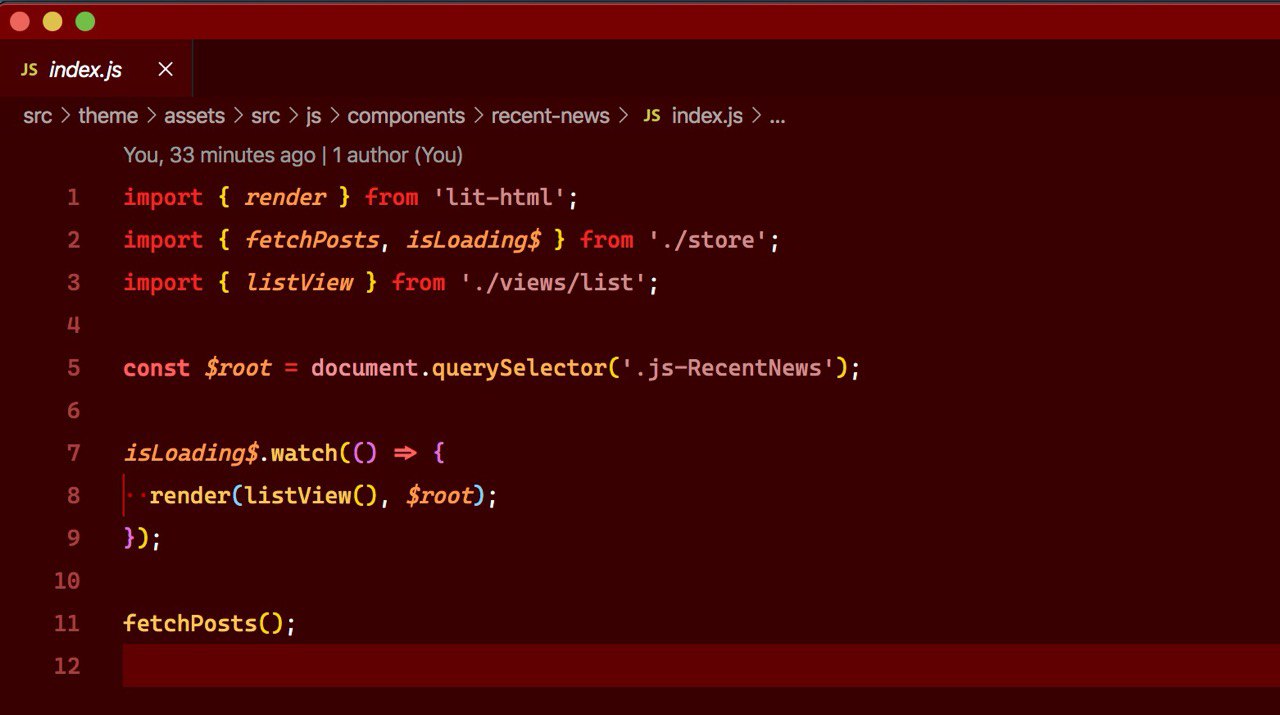The width and height of the screenshot is (1280, 715).
Task: Click line number 8 in the gutter
Action: pos(73,496)
